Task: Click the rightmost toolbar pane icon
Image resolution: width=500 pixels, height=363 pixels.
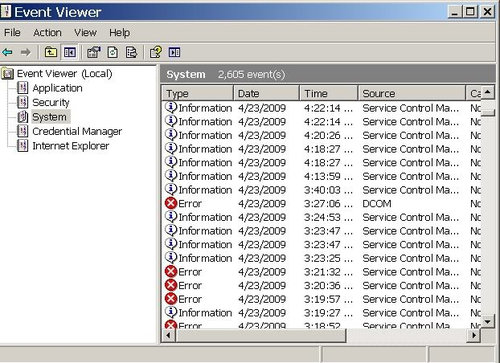Action: (174, 52)
